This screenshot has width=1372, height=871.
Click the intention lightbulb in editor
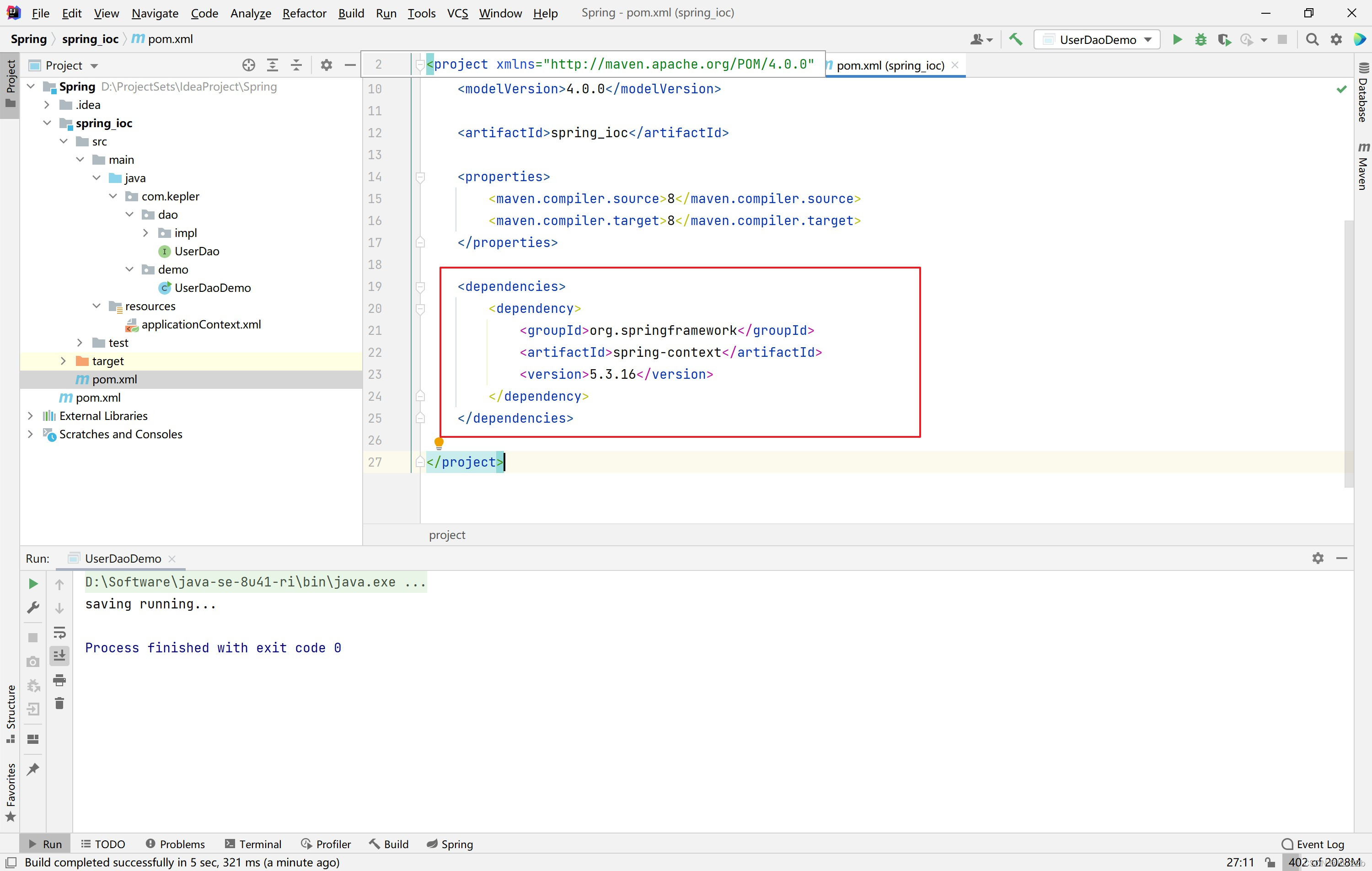439,443
